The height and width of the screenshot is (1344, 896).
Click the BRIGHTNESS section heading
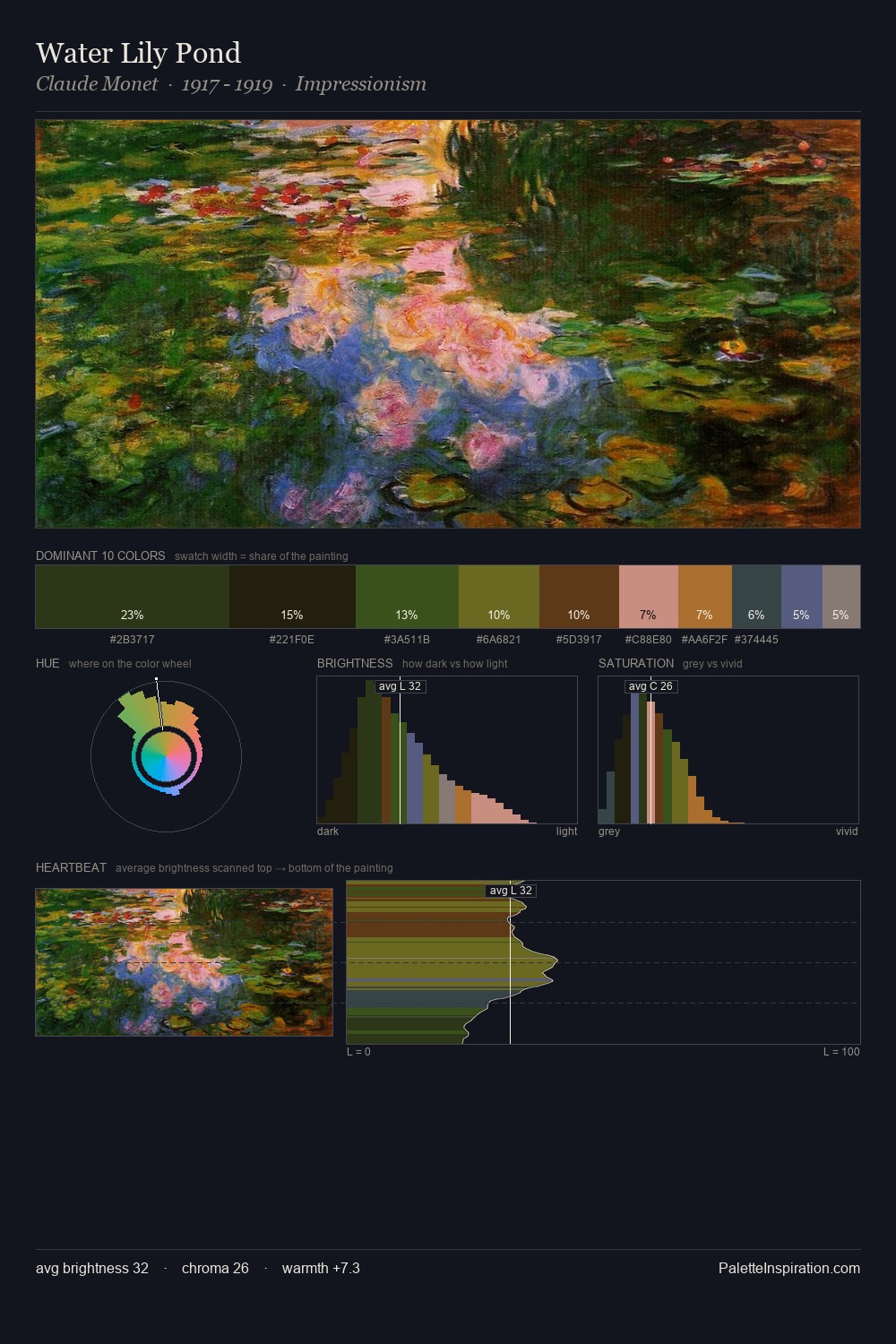[355, 663]
